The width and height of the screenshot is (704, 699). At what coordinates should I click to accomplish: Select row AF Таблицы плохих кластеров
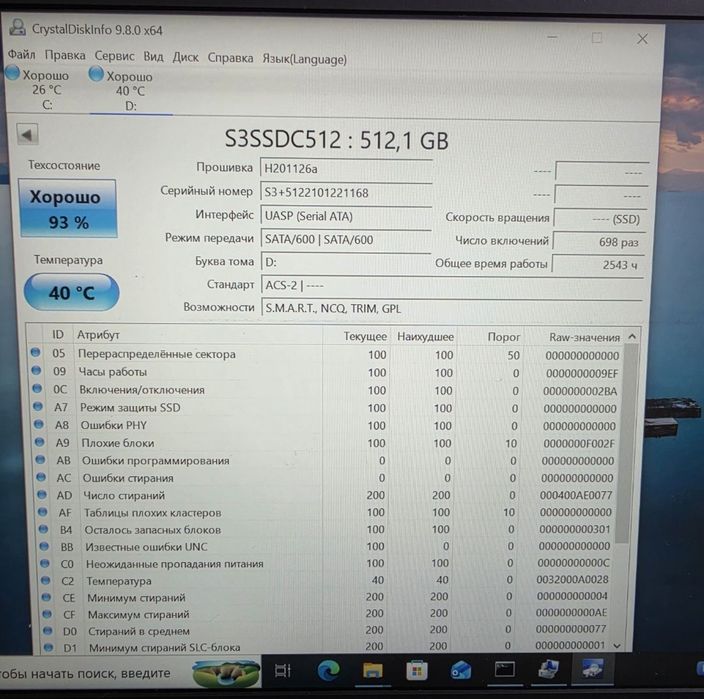[326, 512]
